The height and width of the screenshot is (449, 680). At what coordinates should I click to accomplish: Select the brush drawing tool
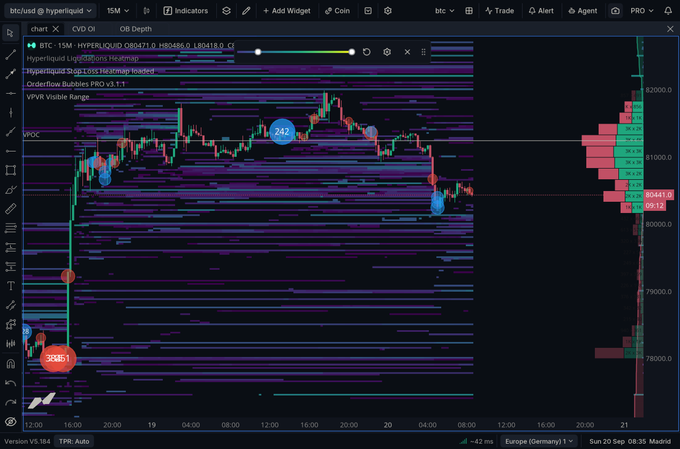click(x=10, y=190)
